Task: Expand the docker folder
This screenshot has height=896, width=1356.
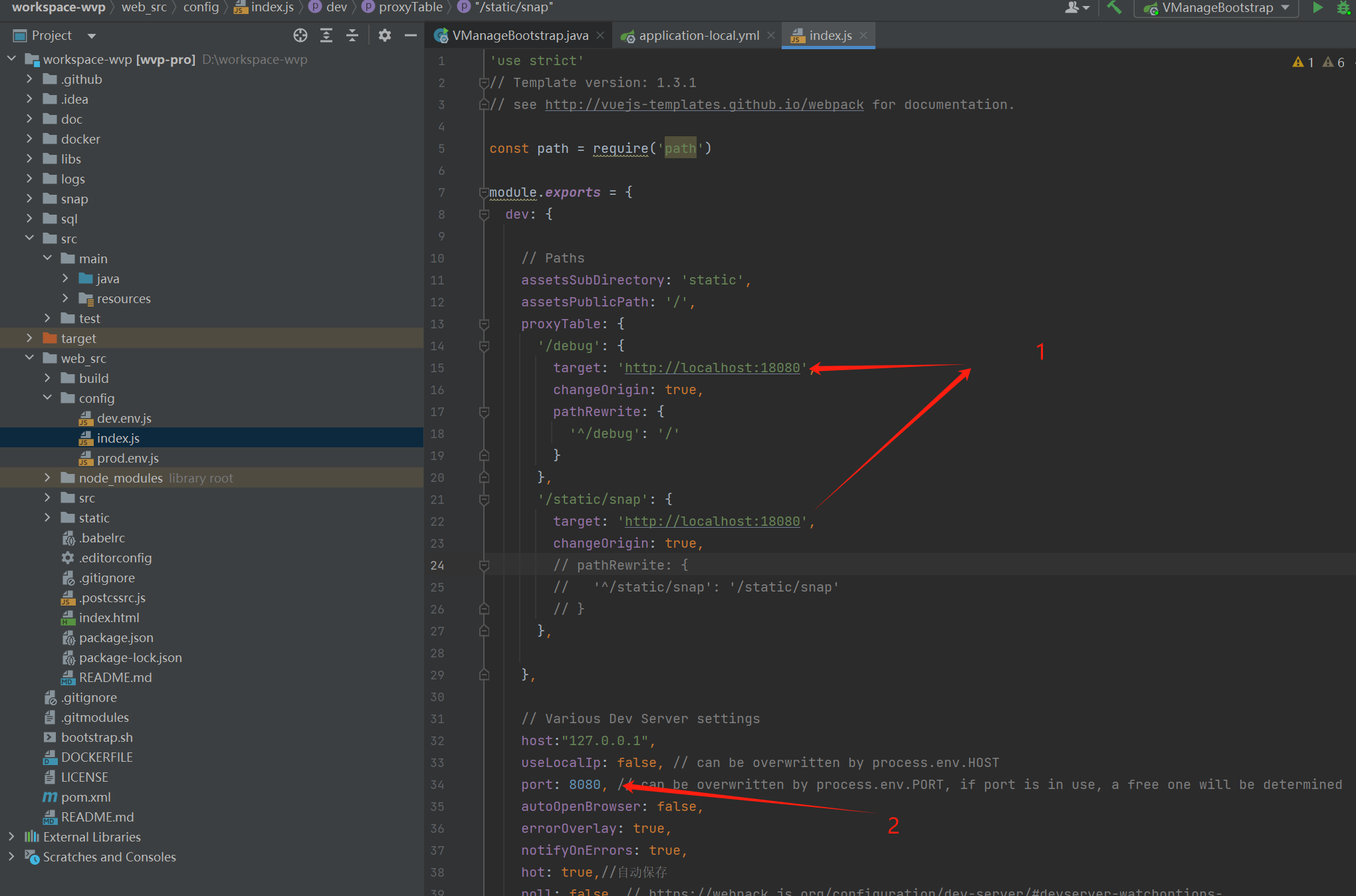Action: (x=29, y=139)
